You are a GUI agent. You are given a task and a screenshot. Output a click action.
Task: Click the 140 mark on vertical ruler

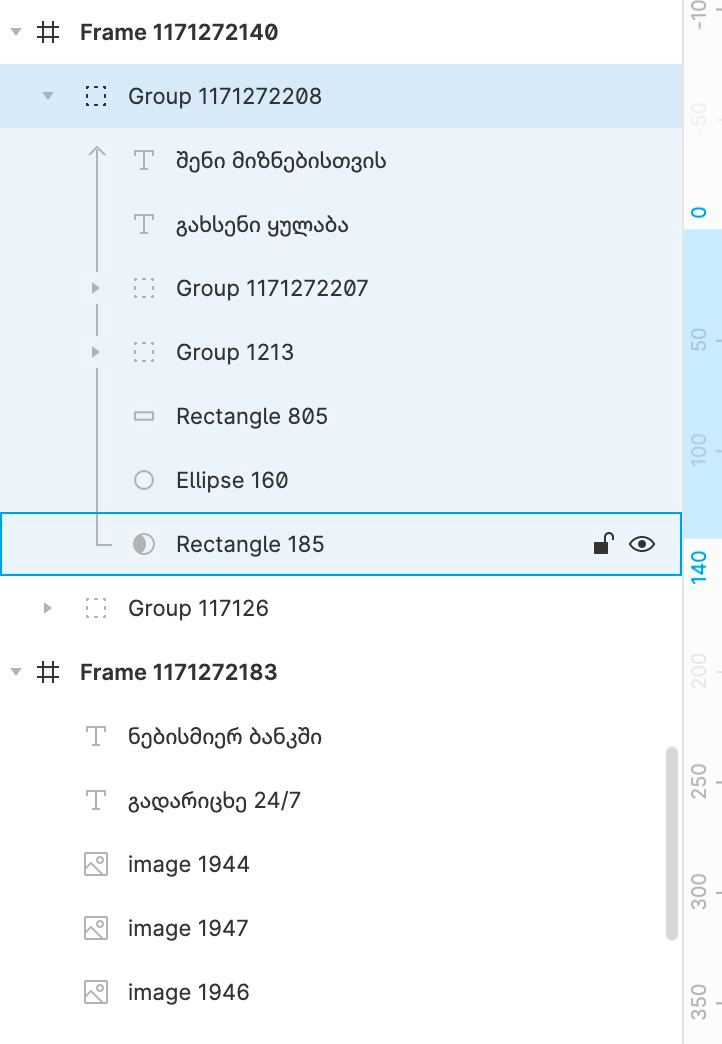point(698,567)
